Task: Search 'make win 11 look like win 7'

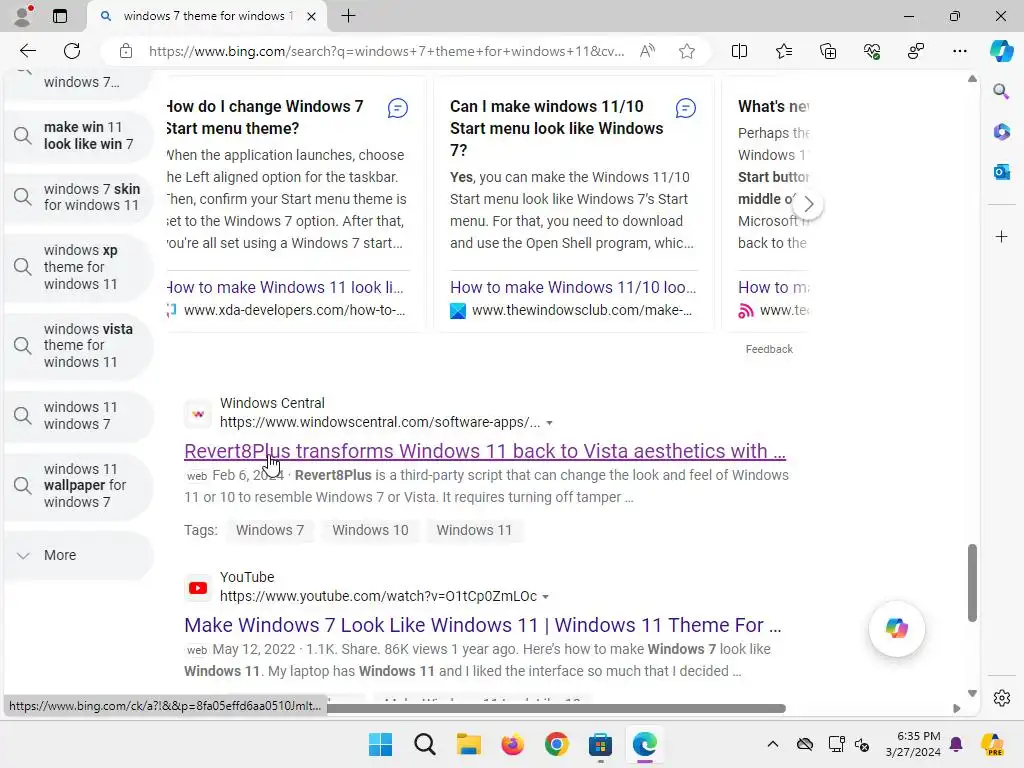Action: click(x=79, y=135)
